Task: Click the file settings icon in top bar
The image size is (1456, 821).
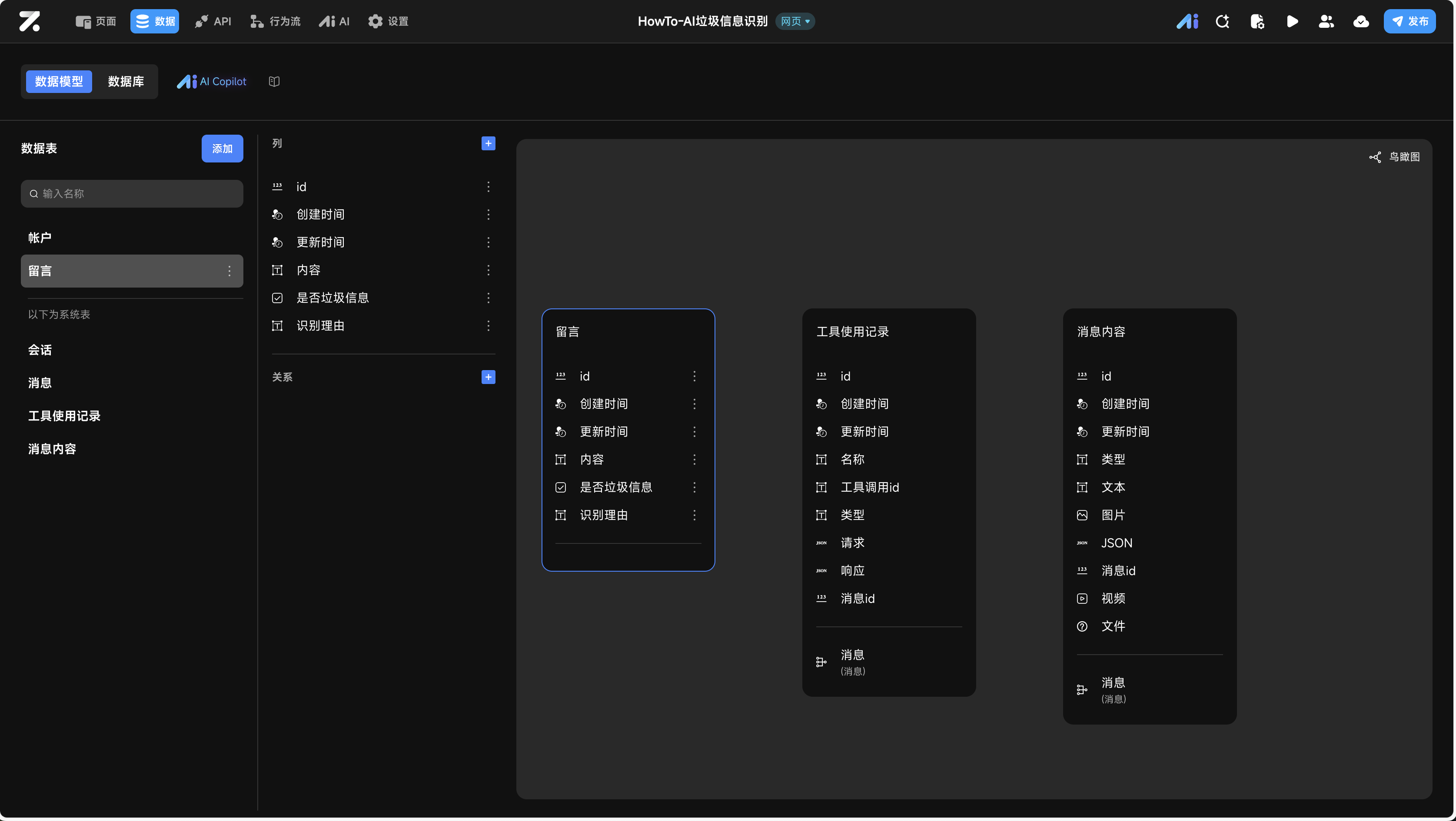Action: [1257, 21]
